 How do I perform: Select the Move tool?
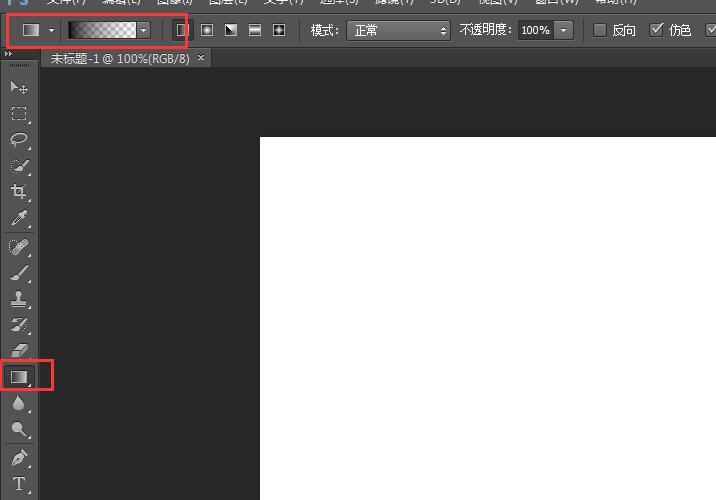coord(19,87)
